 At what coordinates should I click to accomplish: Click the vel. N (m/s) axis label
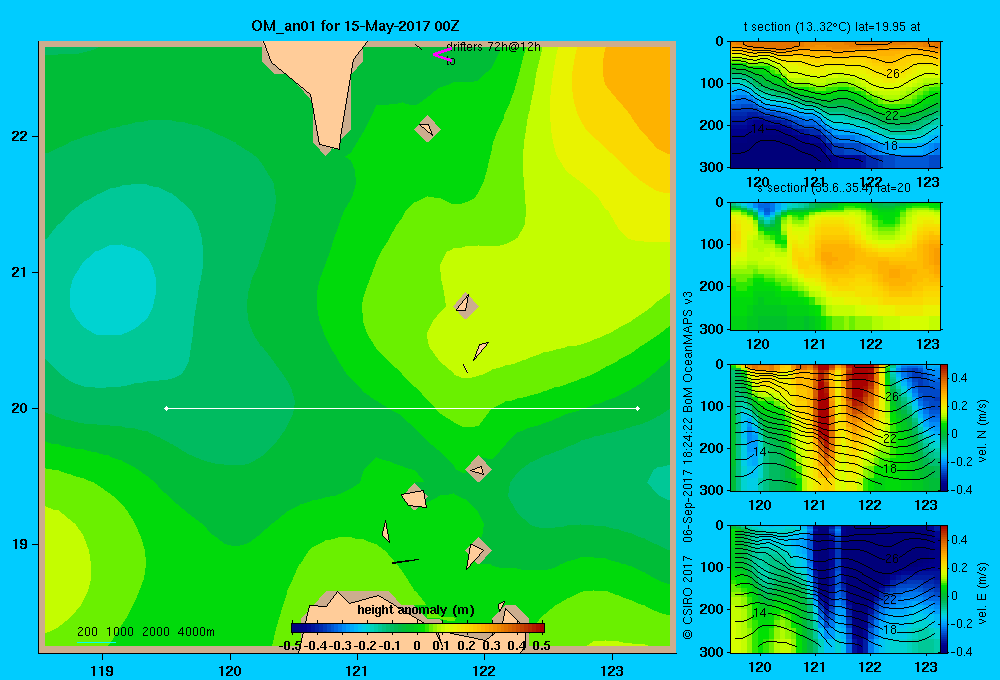(982, 431)
